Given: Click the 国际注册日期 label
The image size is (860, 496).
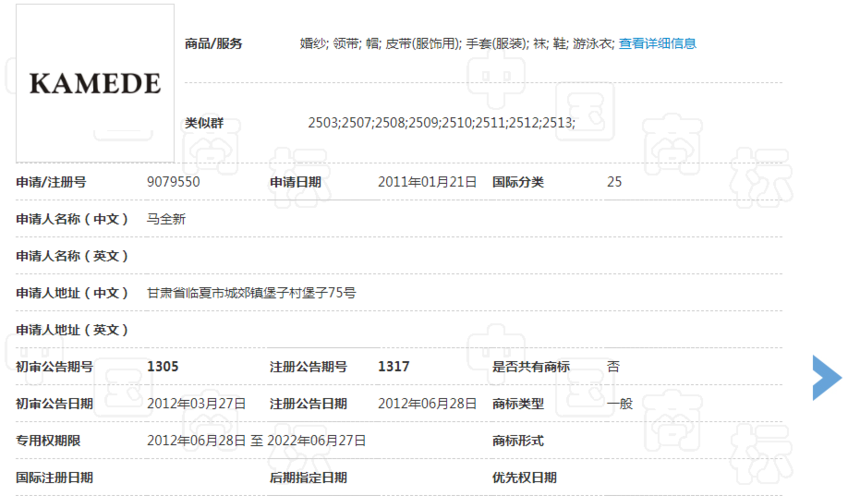Looking at the screenshot, I should coord(54,477).
